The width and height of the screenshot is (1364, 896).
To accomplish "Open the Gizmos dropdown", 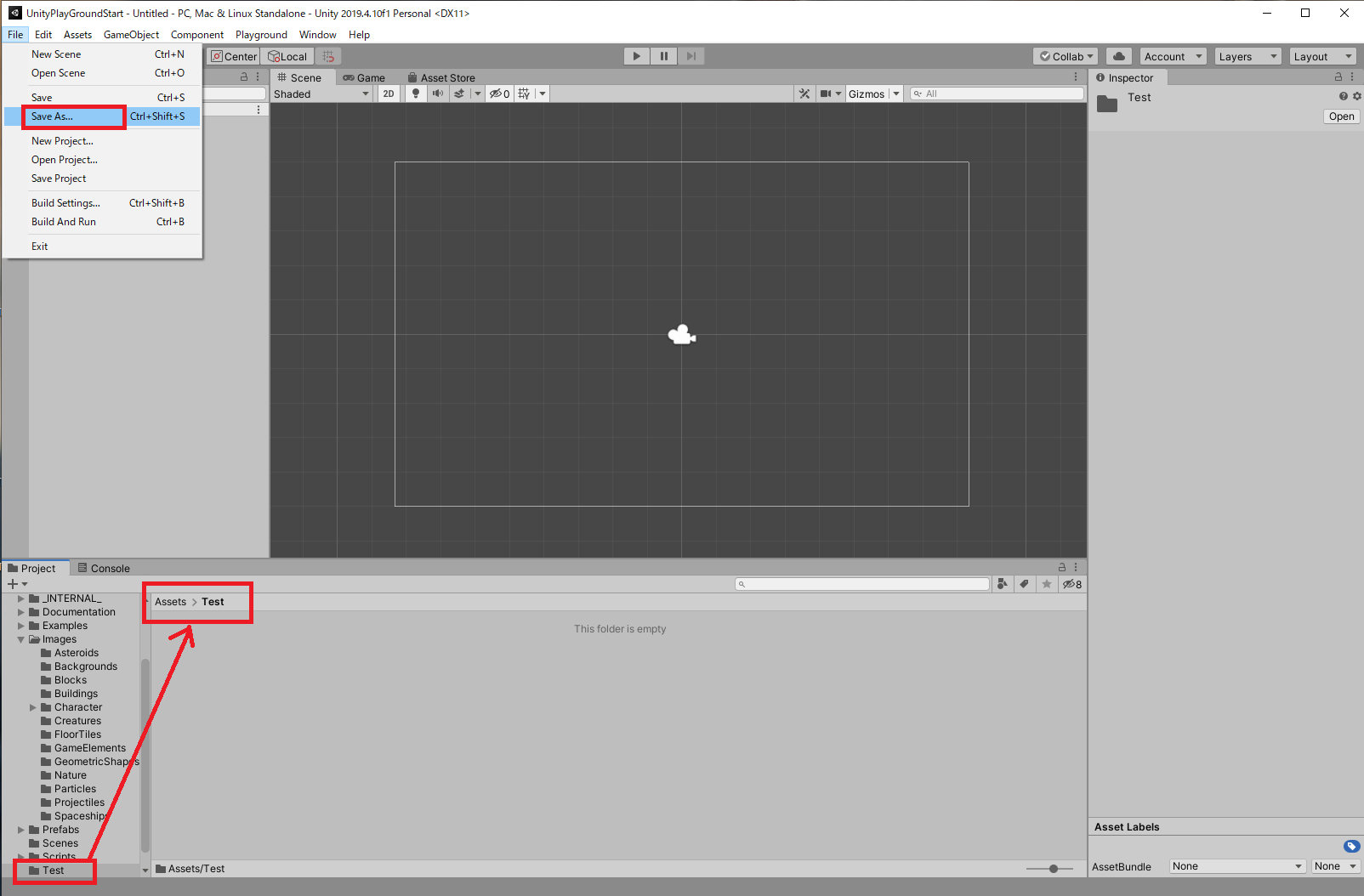I will (x=874, y=94).
